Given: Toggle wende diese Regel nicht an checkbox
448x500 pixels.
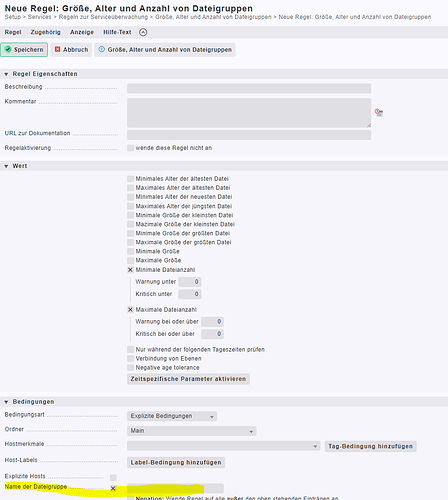Looking at the screenshot, I should tap(130, 148).
